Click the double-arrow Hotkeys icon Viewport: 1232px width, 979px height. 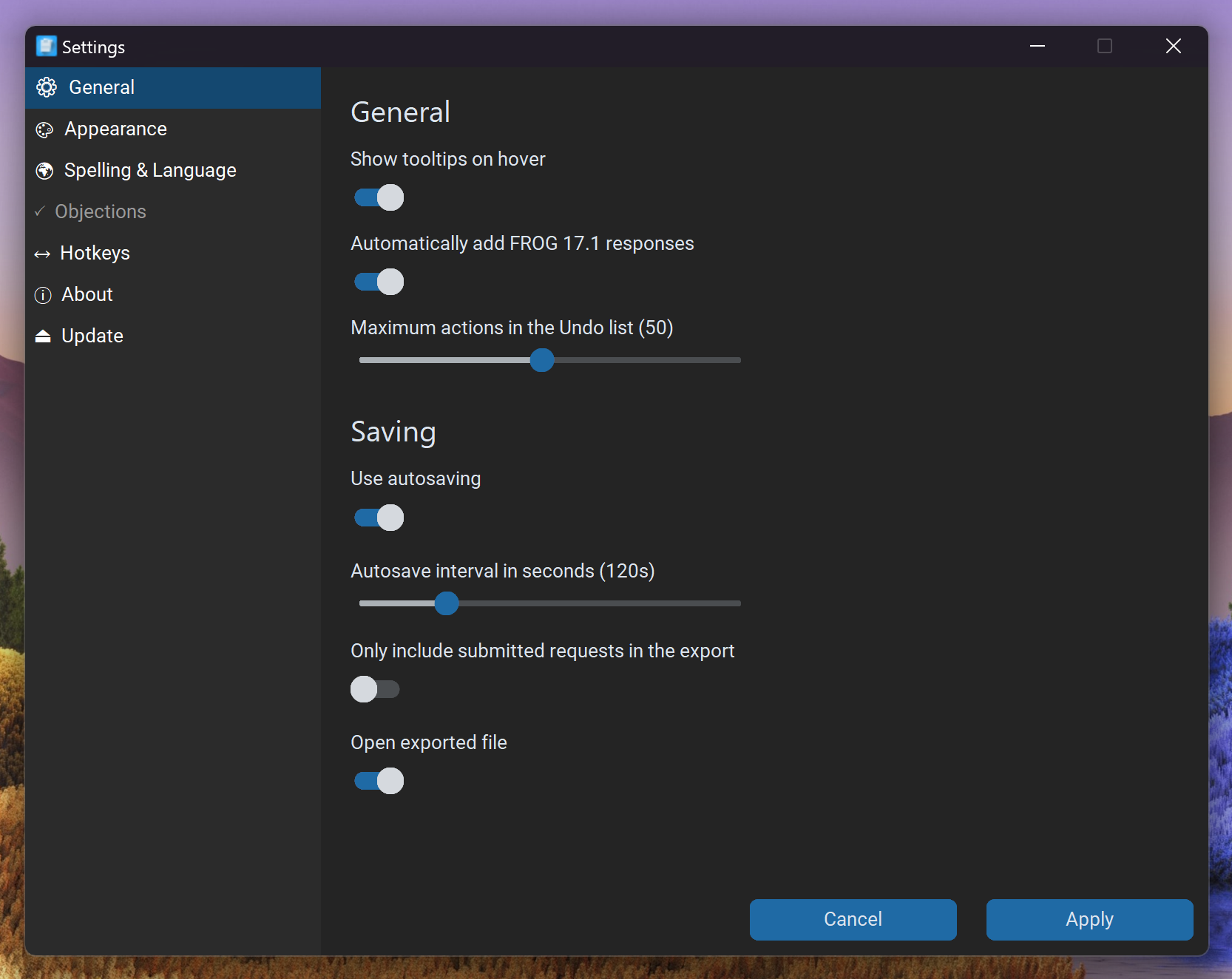click(x=42, y=254)
